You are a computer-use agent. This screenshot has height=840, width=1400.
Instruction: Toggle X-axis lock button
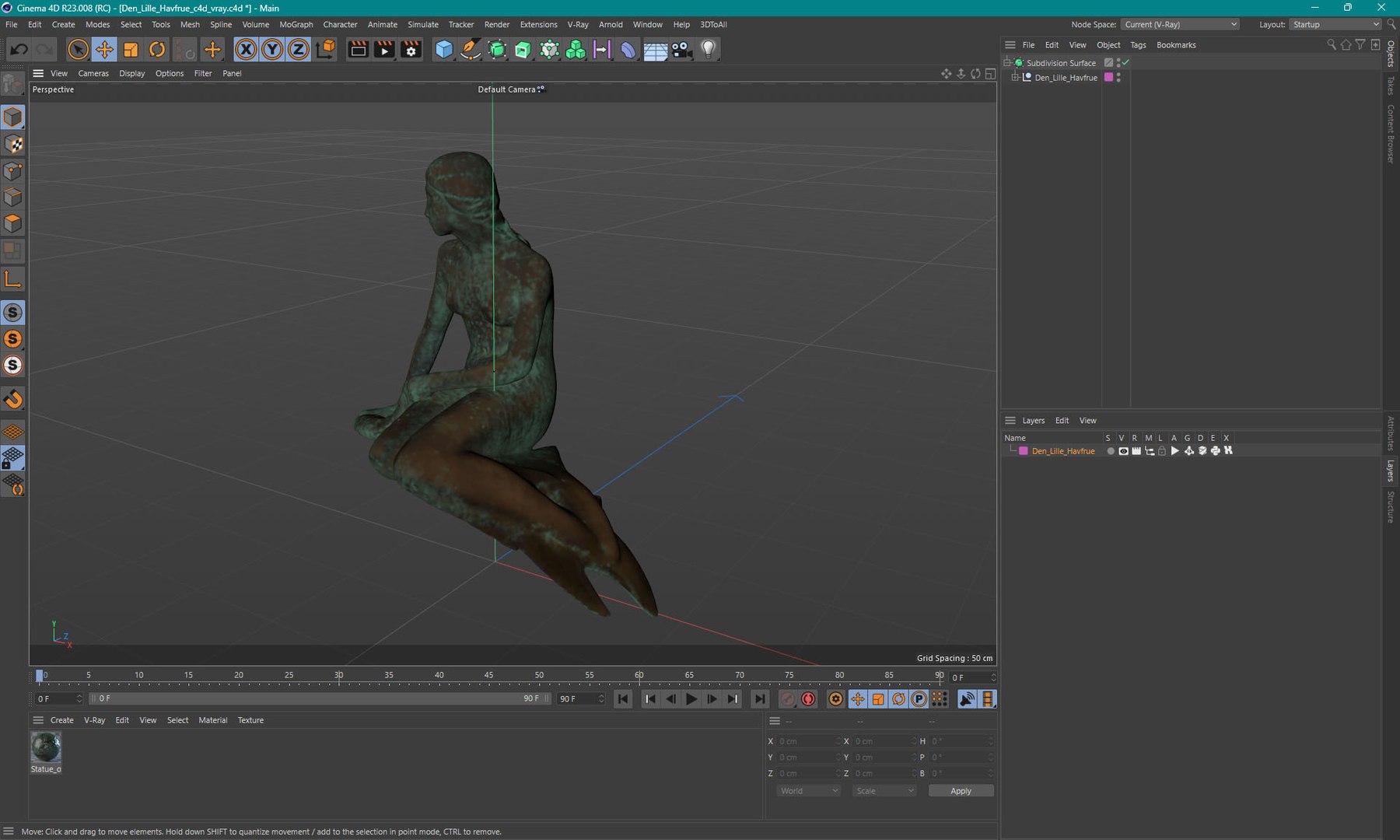click(246, 50)
